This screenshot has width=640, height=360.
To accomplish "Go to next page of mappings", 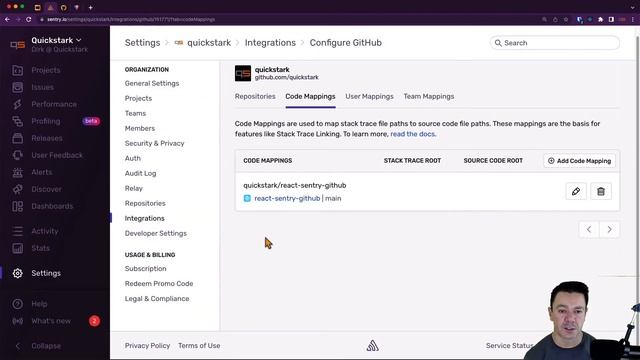I will 609,229.
